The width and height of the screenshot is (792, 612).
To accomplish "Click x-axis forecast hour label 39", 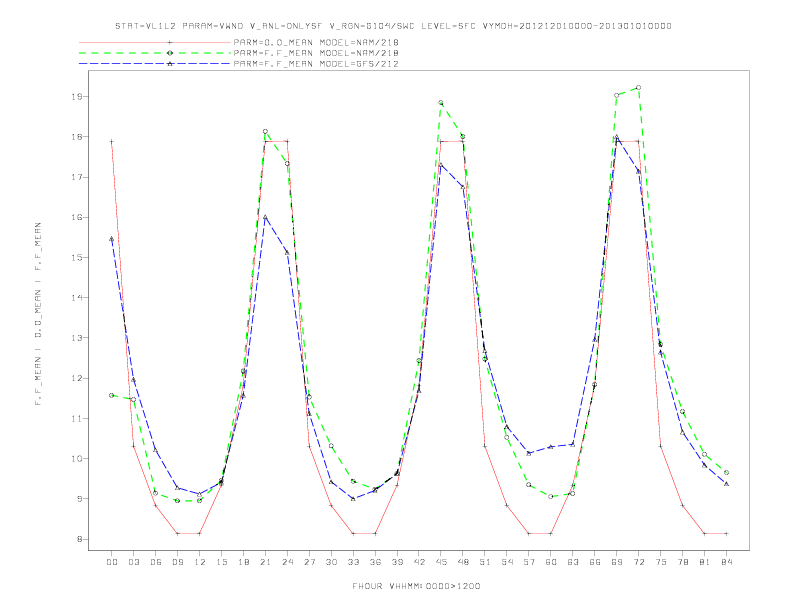I will point(397,562).
